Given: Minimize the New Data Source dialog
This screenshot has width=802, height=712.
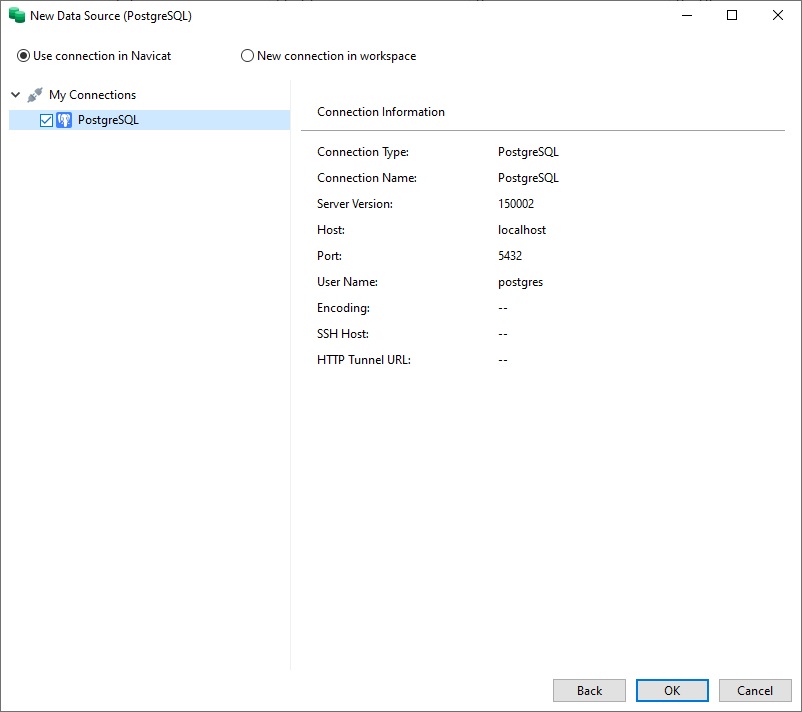Looking at the screenshot, I should 687,15.
